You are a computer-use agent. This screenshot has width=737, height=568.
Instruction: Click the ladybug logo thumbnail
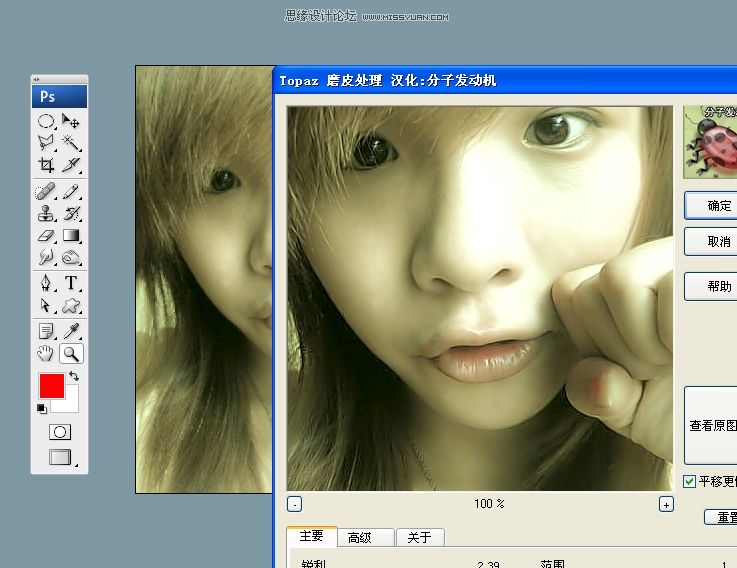tap(710, 142)
